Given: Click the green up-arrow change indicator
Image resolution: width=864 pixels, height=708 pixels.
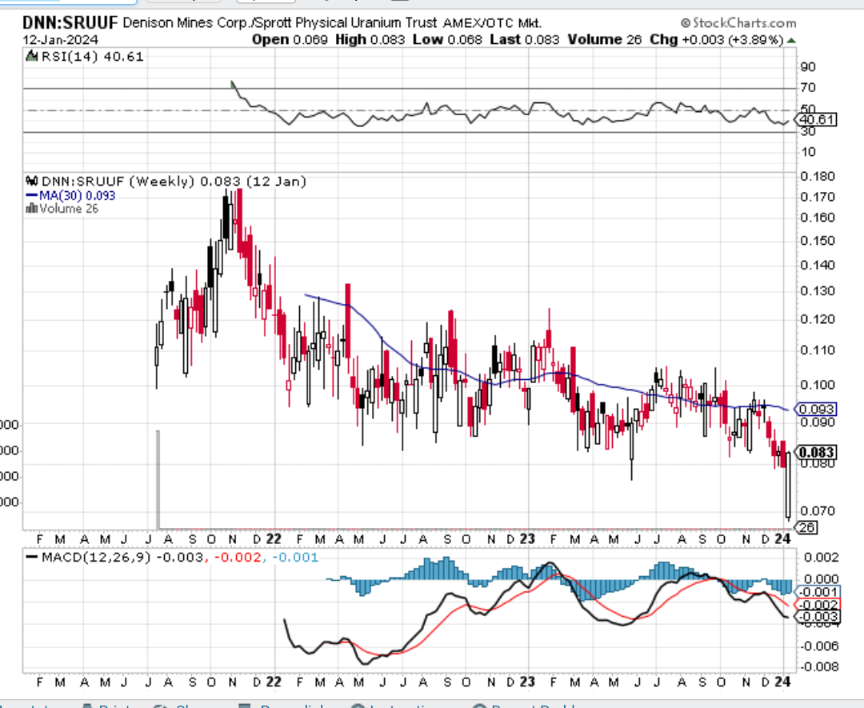Looking at the screenshot, I should coord(792,40).
